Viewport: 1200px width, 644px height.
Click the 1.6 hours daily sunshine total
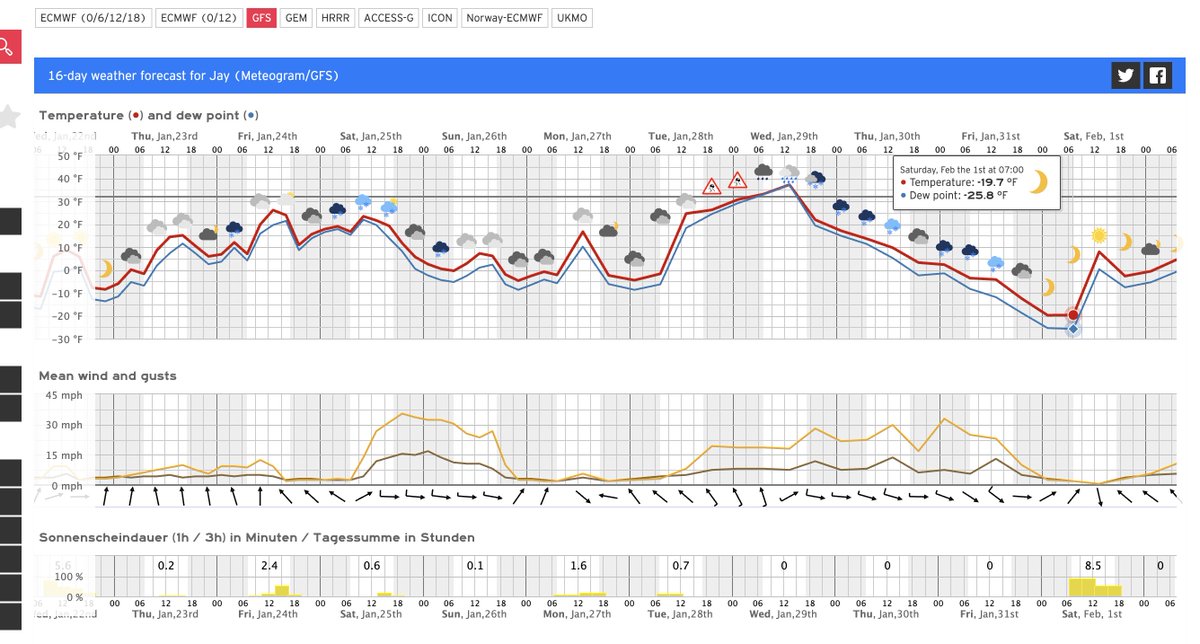coord(578,566)
